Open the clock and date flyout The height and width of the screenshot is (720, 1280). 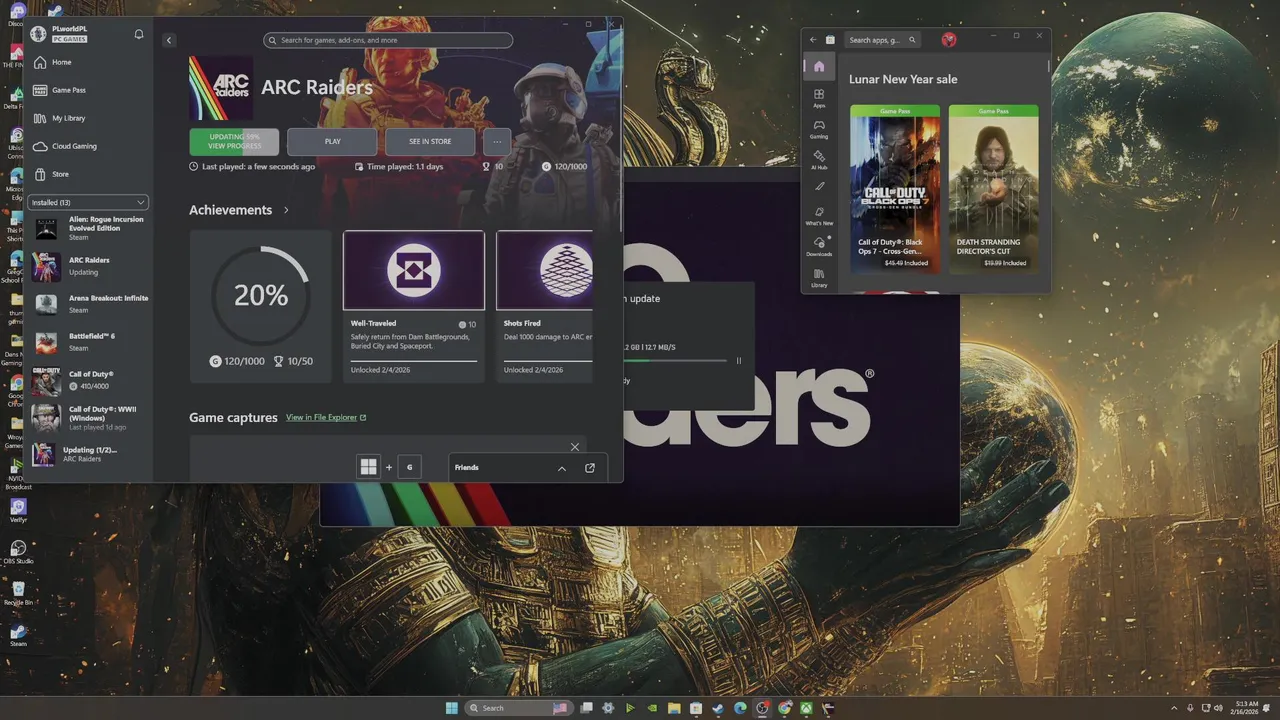[x=1246, y=708]
